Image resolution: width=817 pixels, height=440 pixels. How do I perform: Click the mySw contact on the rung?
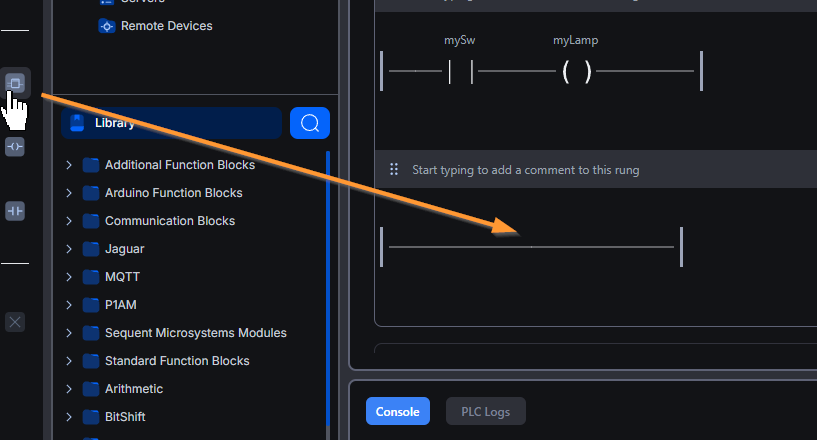click(460, 71)
